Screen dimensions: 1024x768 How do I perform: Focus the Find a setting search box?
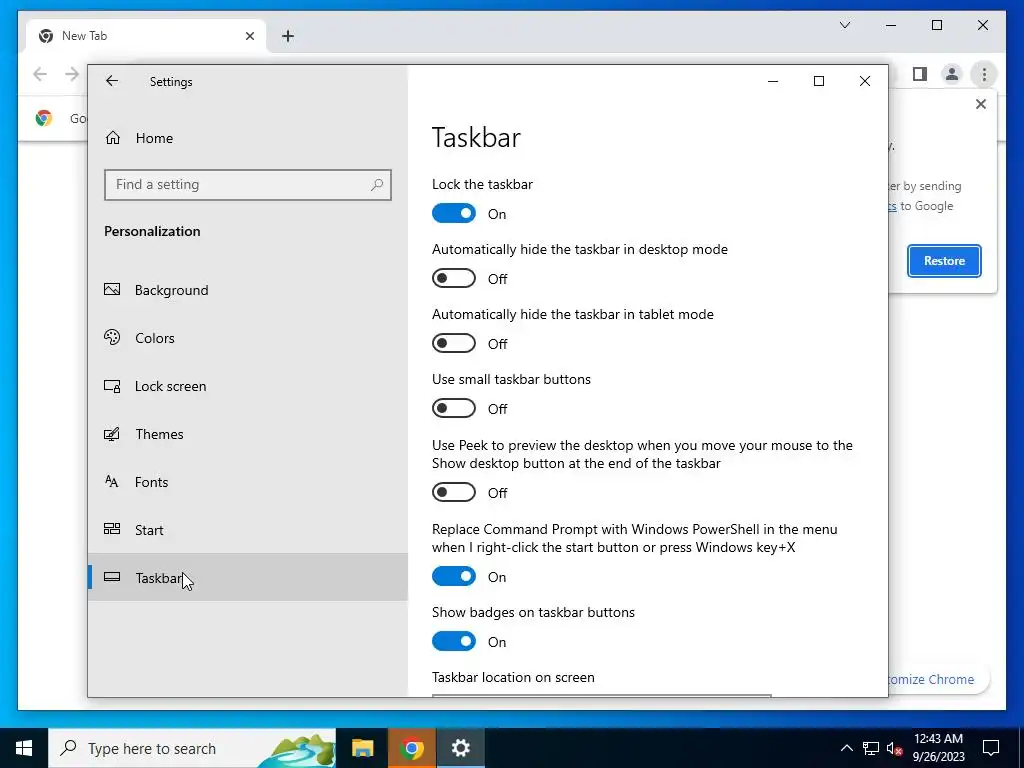(x=248, y=185)
